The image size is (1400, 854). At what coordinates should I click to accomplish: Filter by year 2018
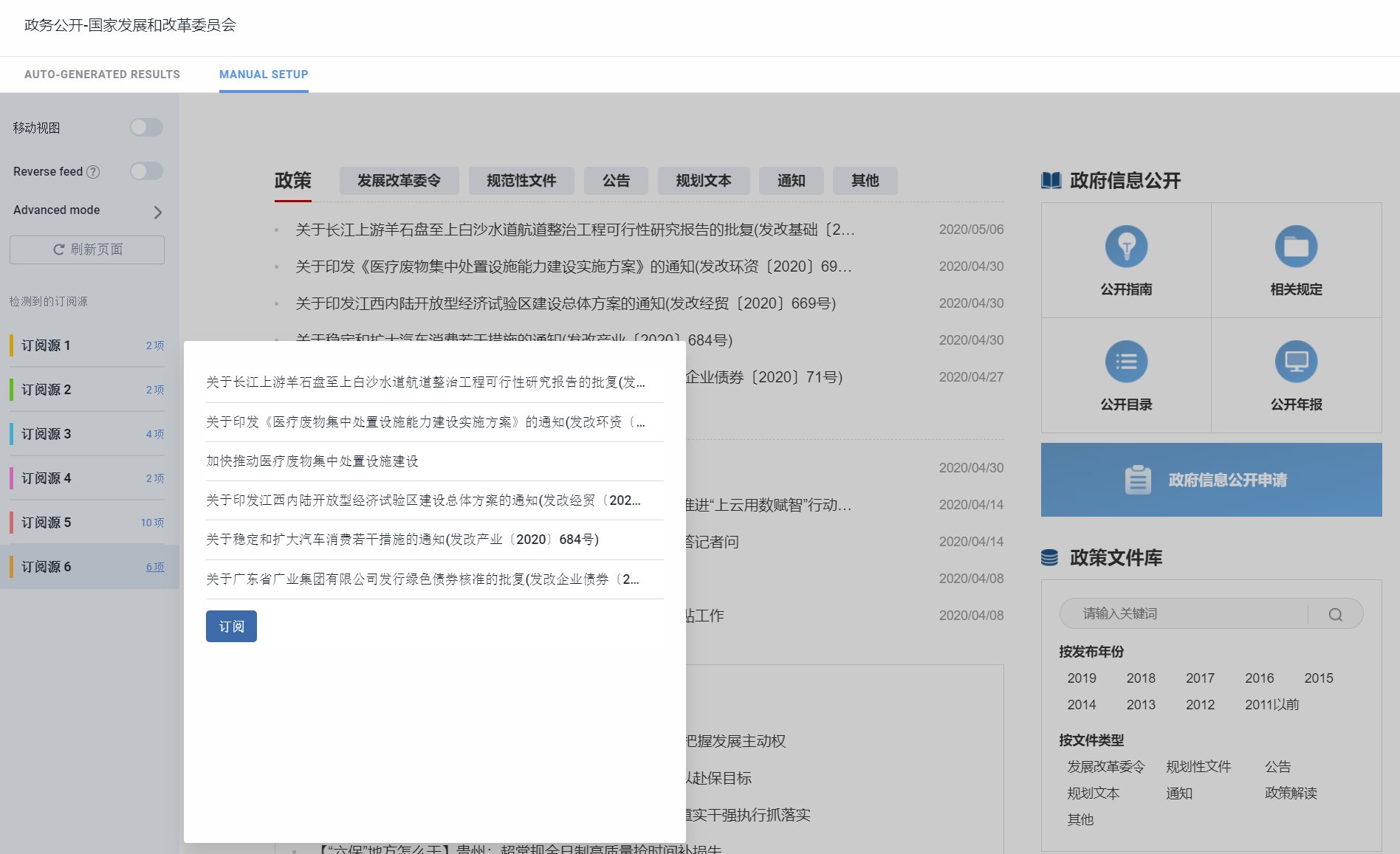[1141, 678]
